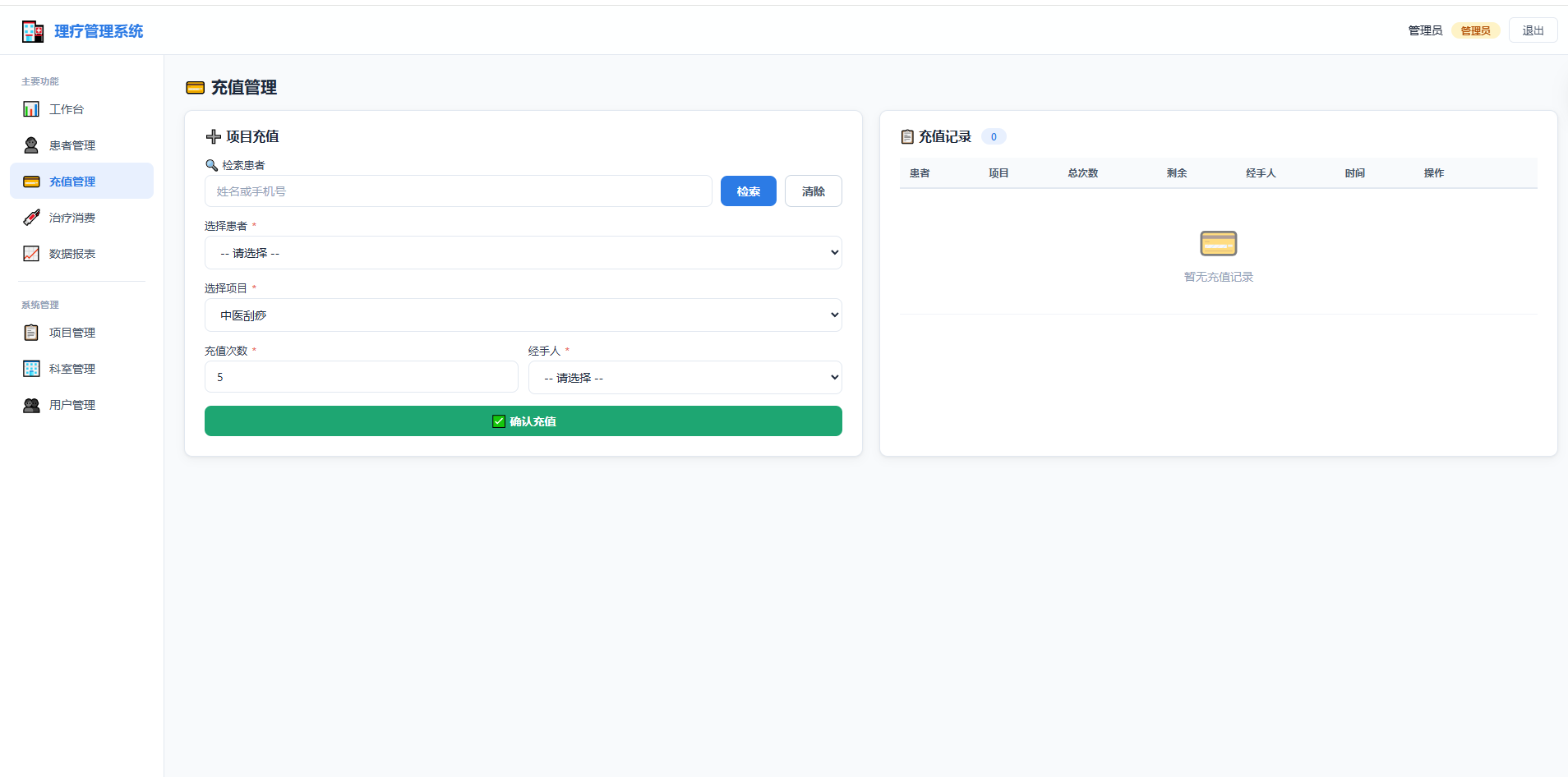Click the 充值管理 card icon in sidebar
Screen dimensions: 1568x777
coord(31,182)
